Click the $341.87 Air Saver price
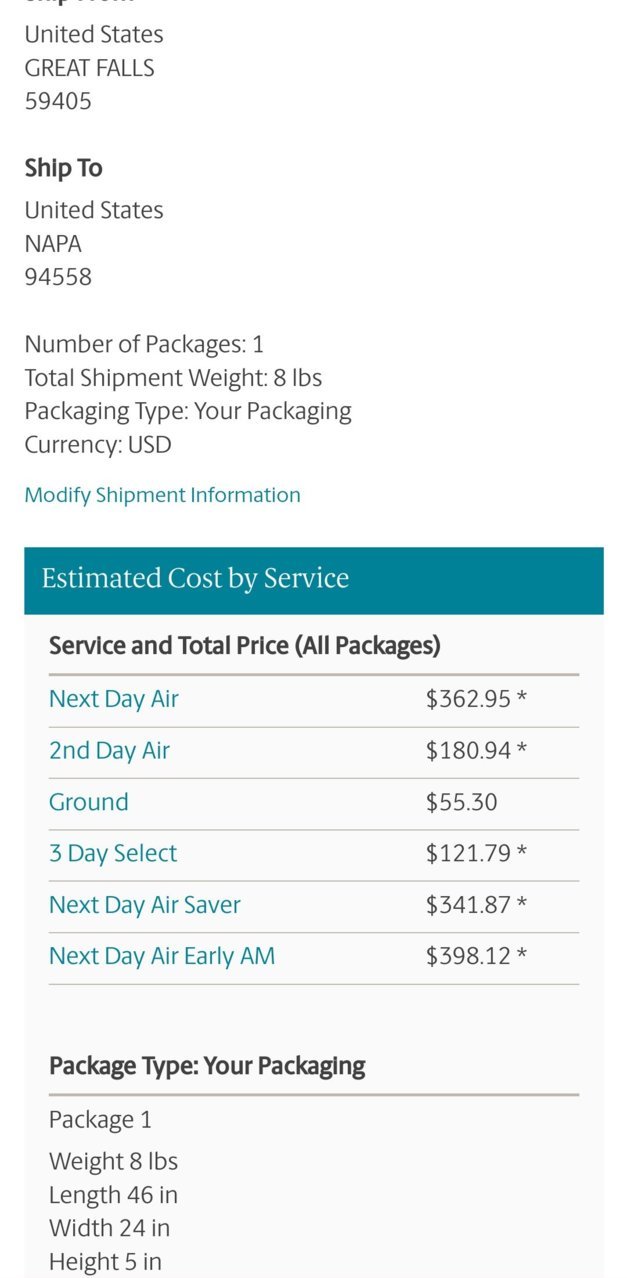The image size is (627, 1278). [476, 905]
